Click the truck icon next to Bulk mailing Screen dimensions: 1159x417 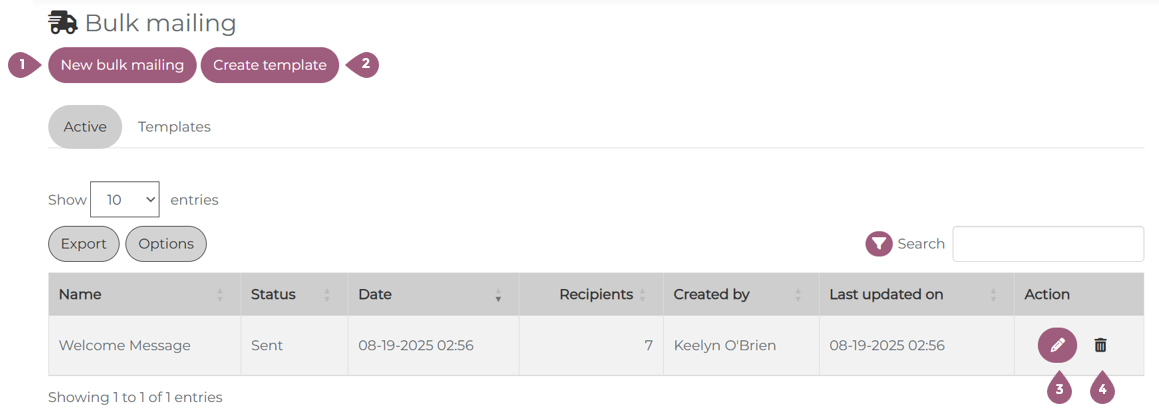point(62,22)
